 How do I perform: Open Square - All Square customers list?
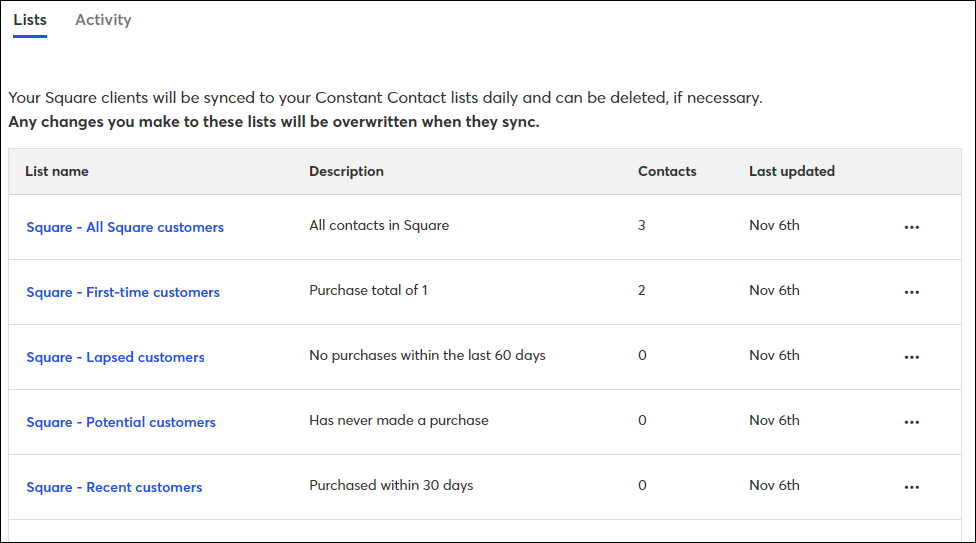[x=125, y=227]
